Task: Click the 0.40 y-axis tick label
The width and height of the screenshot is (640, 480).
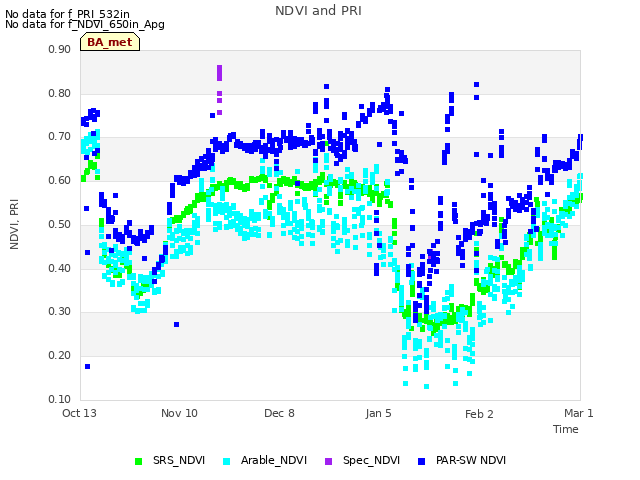Action: 59,268
